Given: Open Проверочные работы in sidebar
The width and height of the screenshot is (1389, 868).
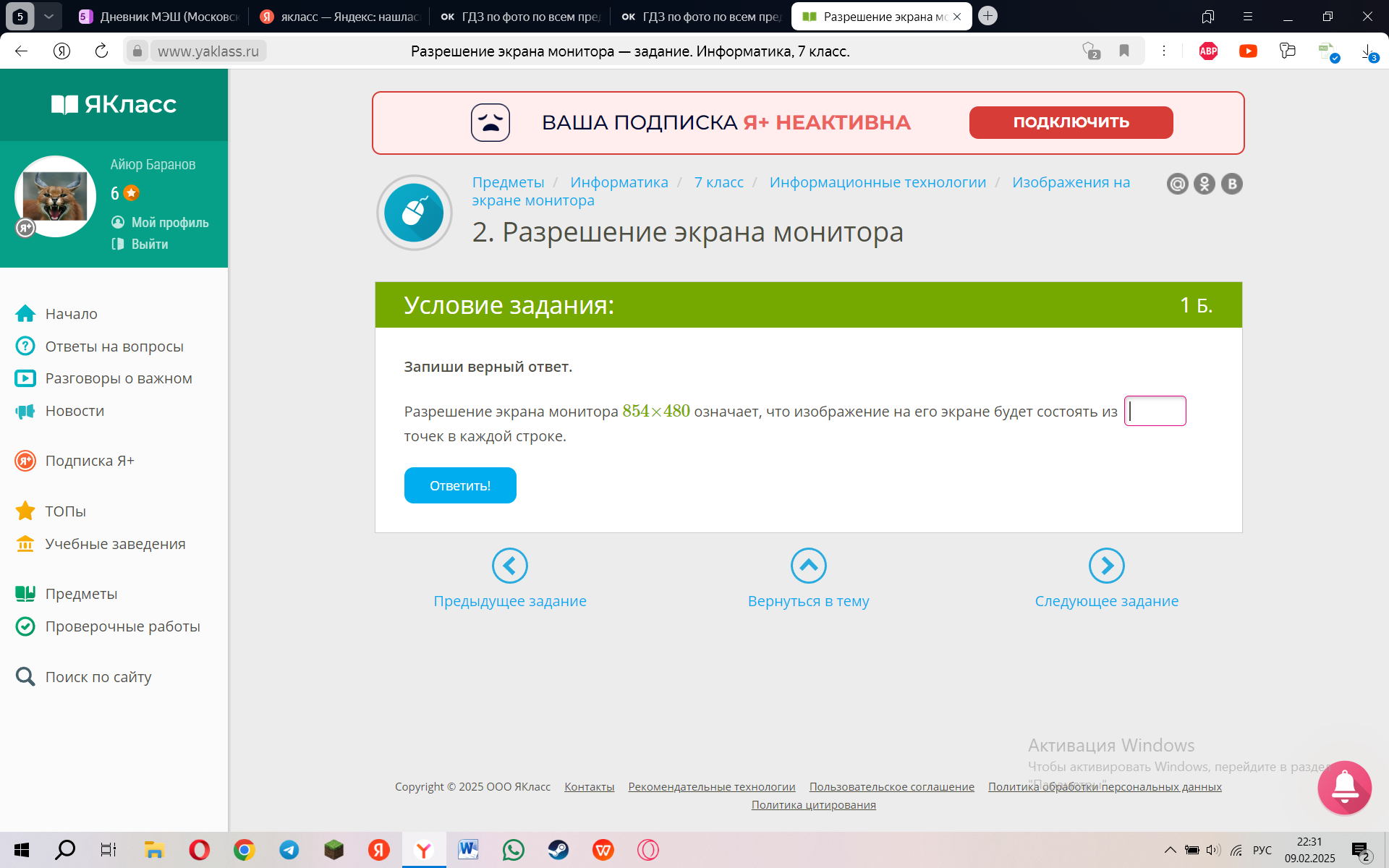Looking at the screenshot, I should coord(122,626).
